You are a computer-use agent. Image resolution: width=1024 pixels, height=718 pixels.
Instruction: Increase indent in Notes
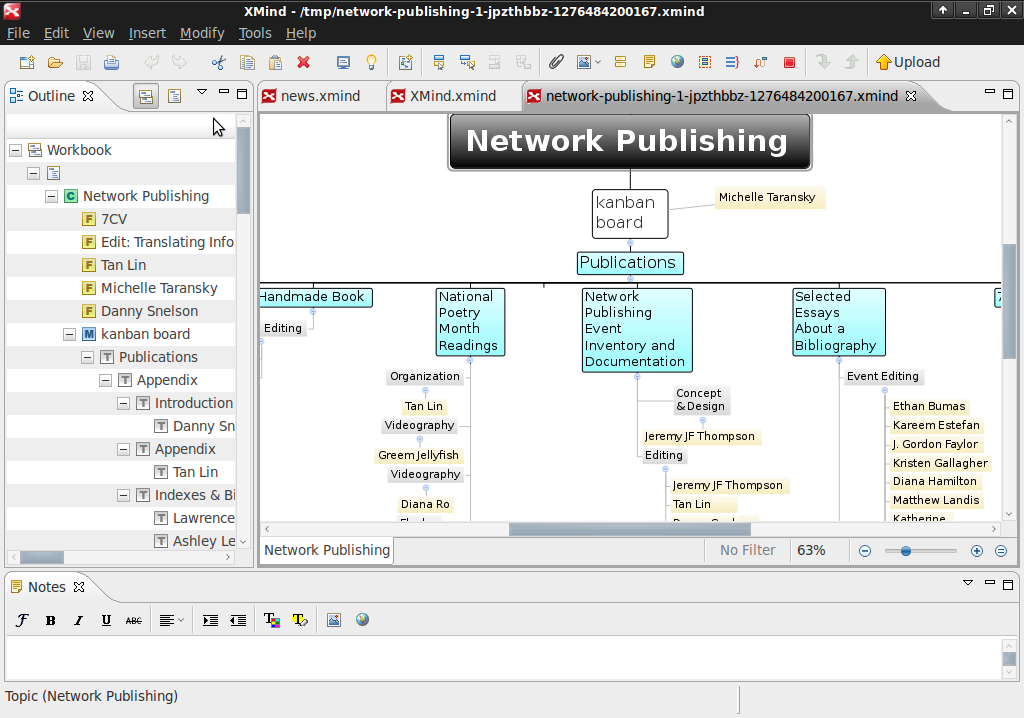tap(210, 620)
